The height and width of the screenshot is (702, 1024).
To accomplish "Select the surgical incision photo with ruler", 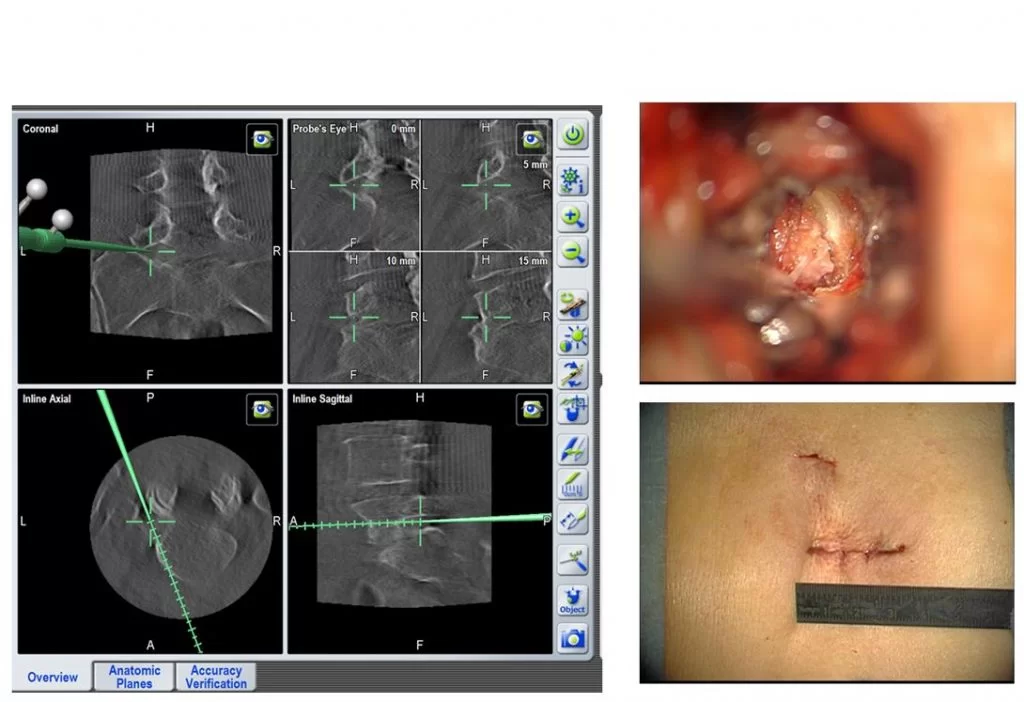I will [826, 542].
